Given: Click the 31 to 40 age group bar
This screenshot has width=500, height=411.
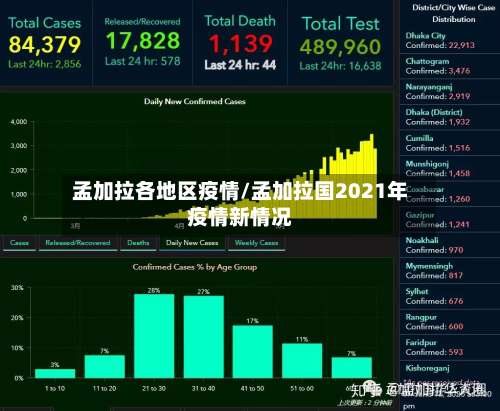Looking at the screenshot, I should pyautogui.click(x=204, y=337).
